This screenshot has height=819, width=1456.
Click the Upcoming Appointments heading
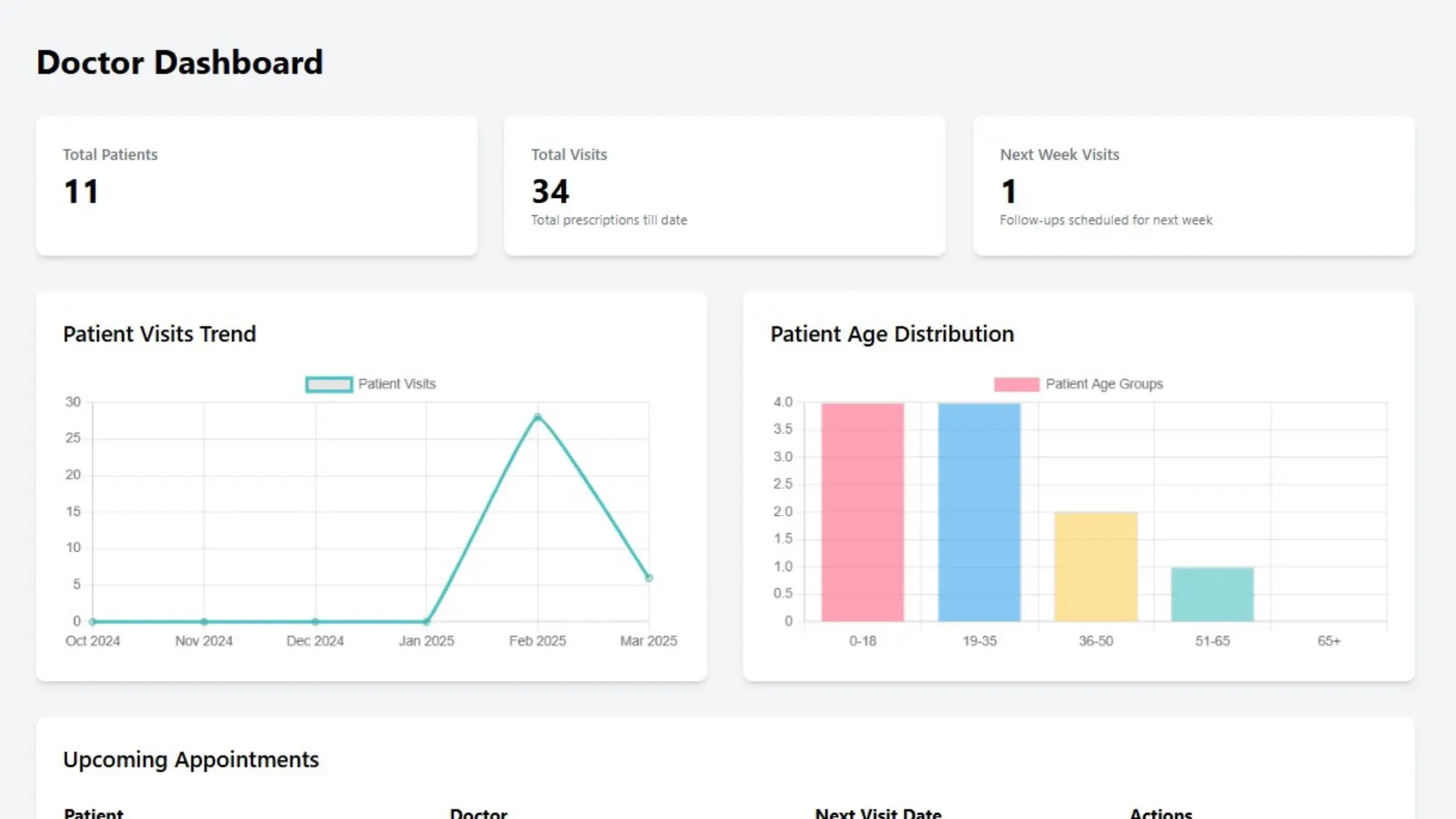tap(191, 760)
